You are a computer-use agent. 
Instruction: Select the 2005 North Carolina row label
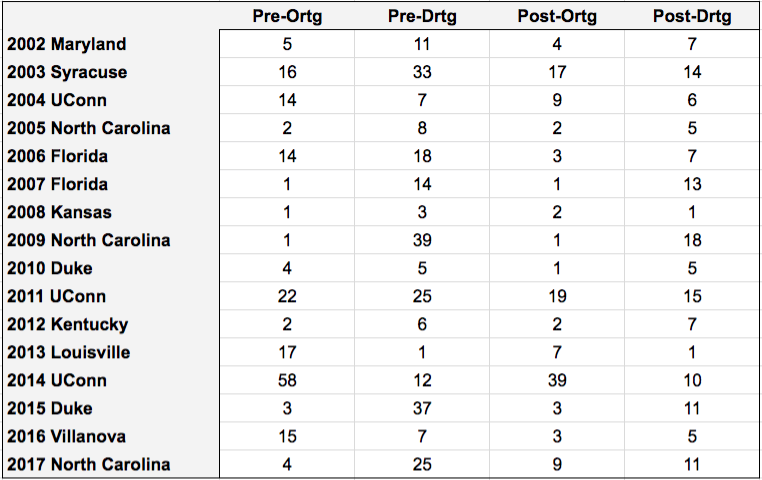pyautogui.click(x=88, y=128)
